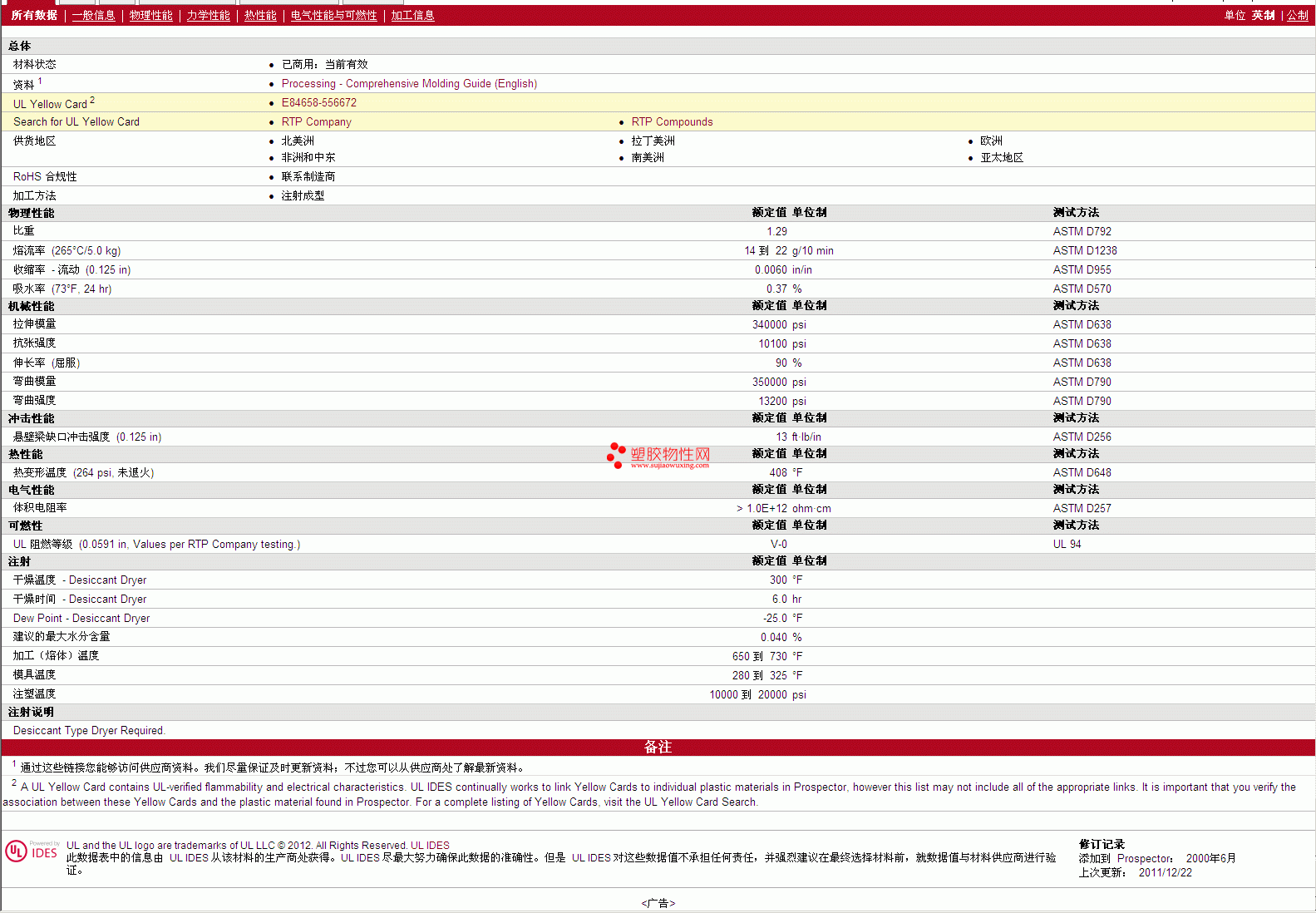Click the 备注 section banner
Screen dimensions: 1316x913
point(658,747)
